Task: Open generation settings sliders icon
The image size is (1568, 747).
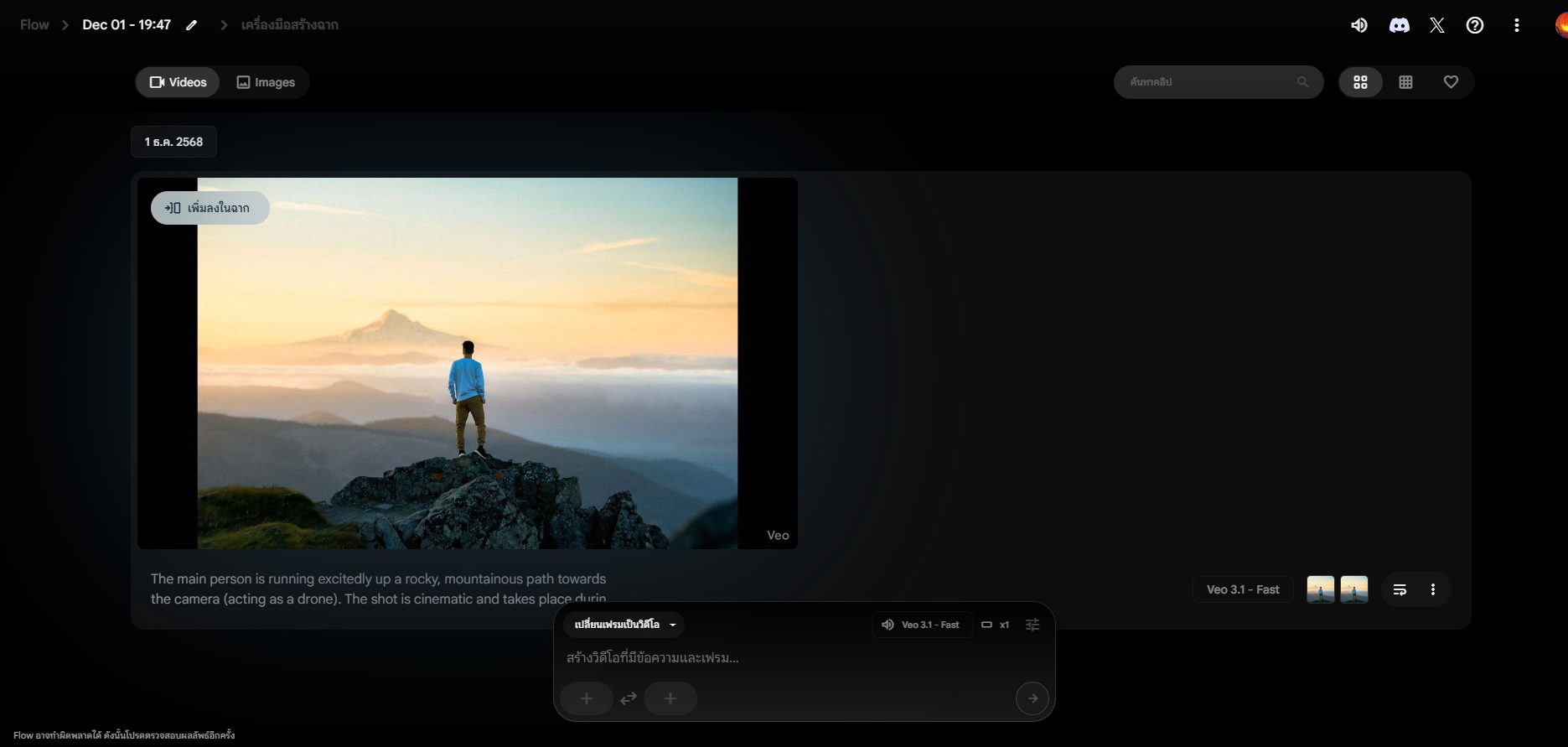Action: coord(1032,625)
